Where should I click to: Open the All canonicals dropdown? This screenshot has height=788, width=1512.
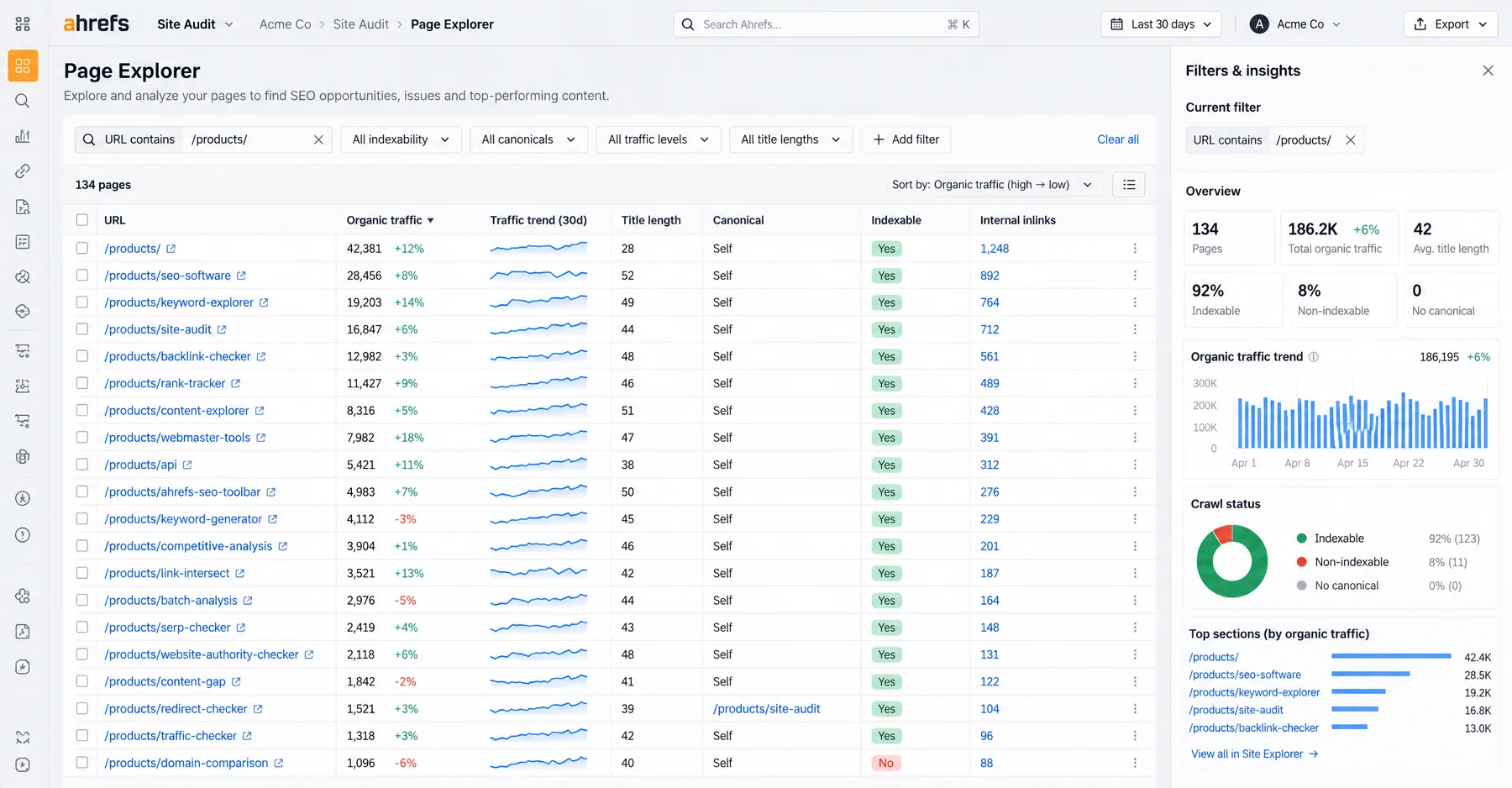point(528,139)
